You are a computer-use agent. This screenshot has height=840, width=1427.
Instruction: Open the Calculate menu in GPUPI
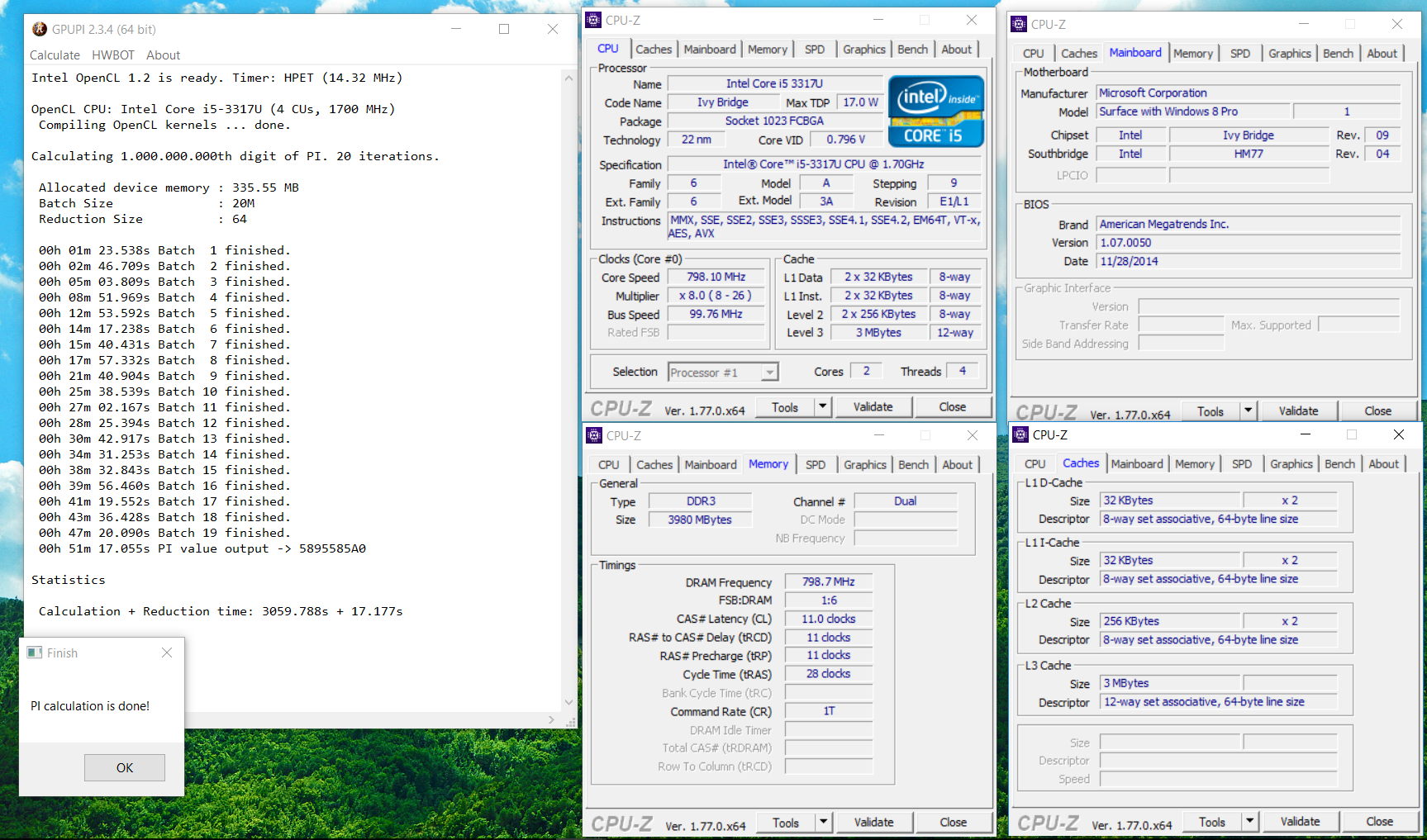55,55
